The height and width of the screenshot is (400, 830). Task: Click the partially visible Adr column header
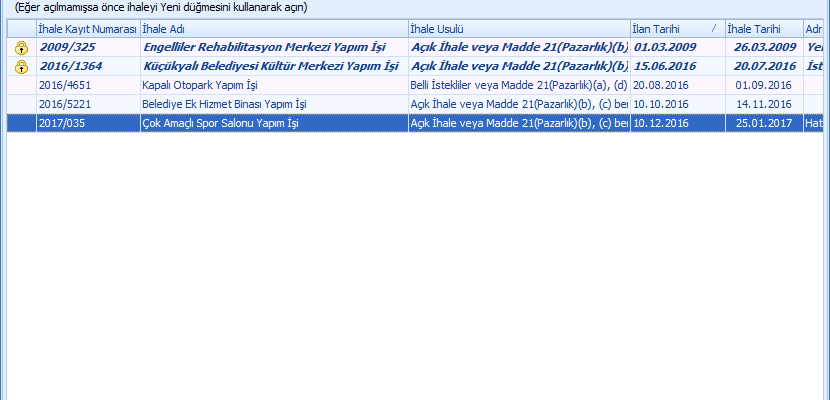point(815,28)
